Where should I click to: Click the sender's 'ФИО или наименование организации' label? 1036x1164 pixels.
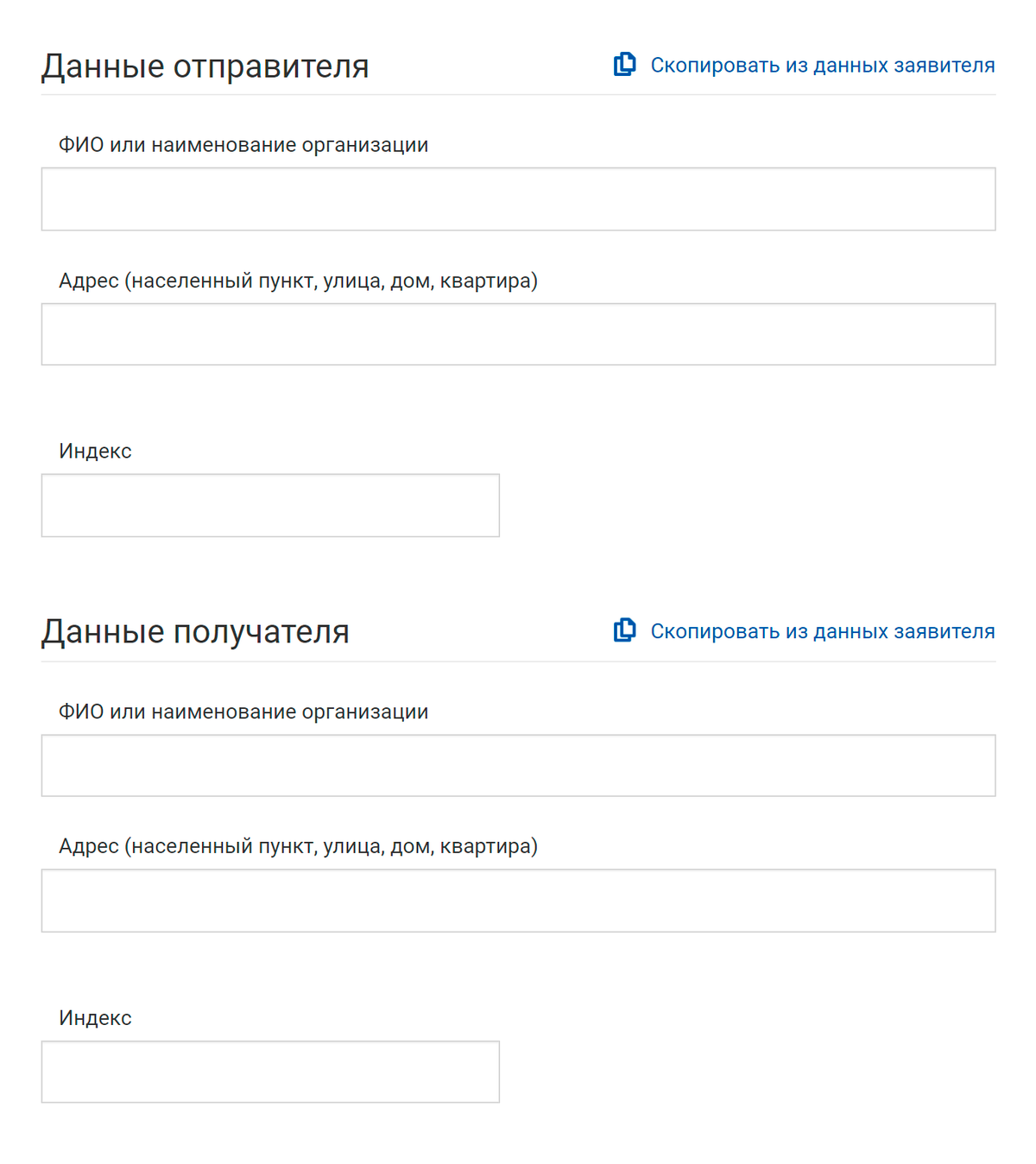[243, 145]
